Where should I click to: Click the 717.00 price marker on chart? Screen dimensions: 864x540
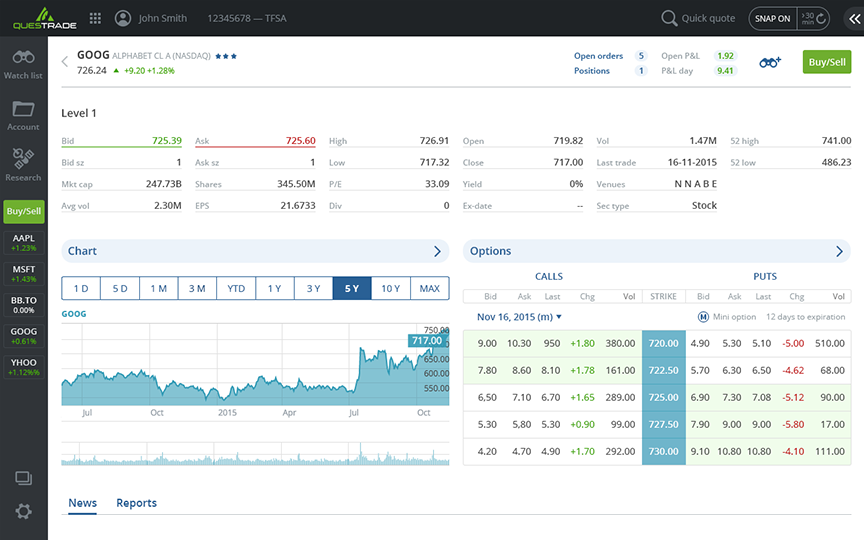coord(427,341)
